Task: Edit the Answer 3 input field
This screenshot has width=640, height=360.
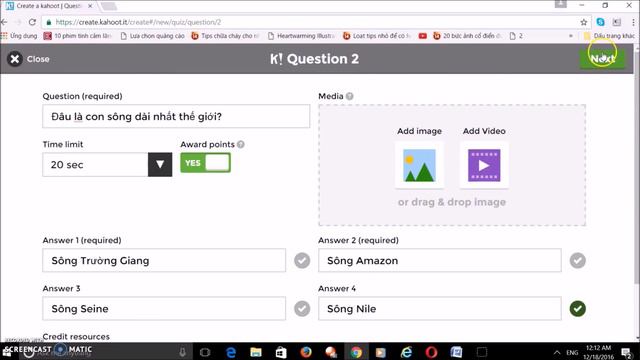Action: click(164, 309)
